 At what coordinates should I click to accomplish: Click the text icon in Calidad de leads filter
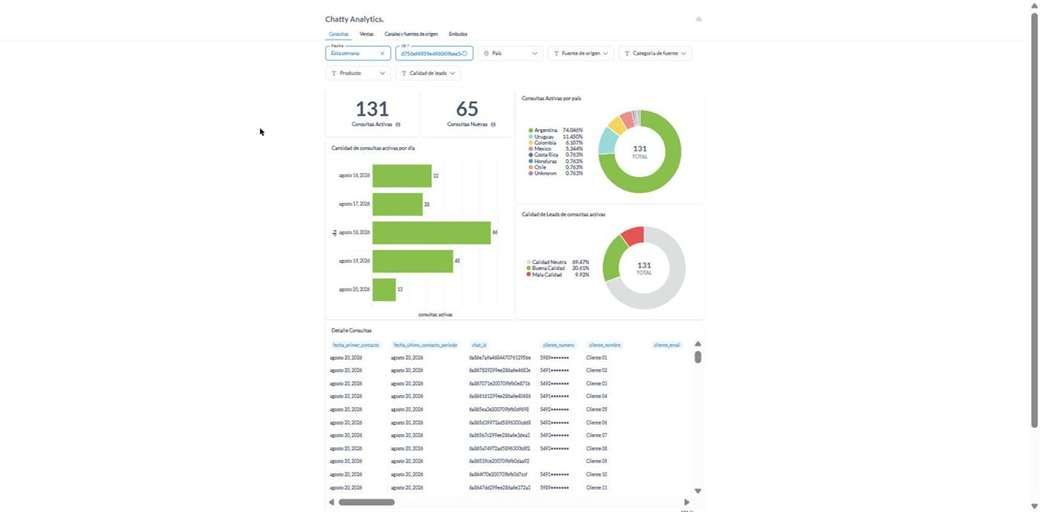[x=404, y=73]
